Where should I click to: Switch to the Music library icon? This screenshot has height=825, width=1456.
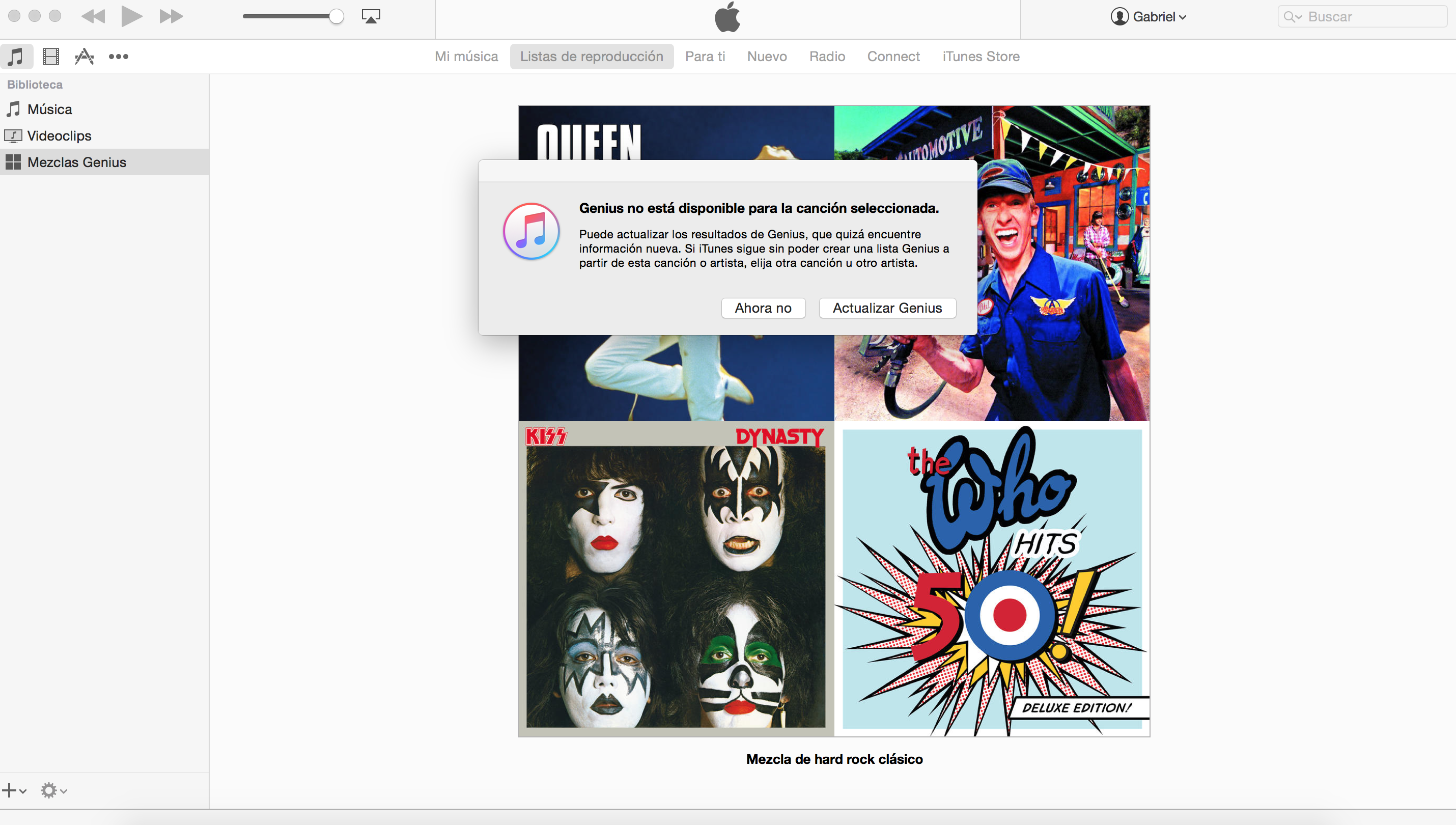pyautogui.click(x=16, y=57)
